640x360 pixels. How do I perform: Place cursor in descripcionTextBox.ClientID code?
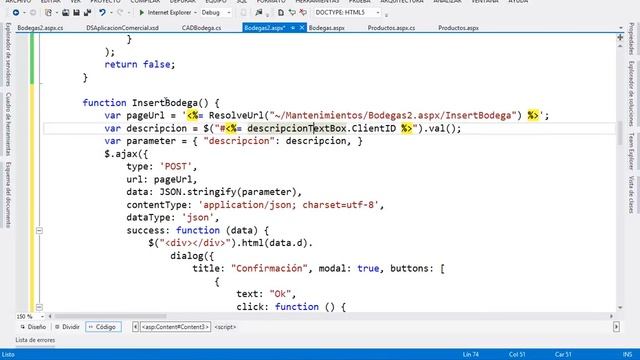[322, 128]
